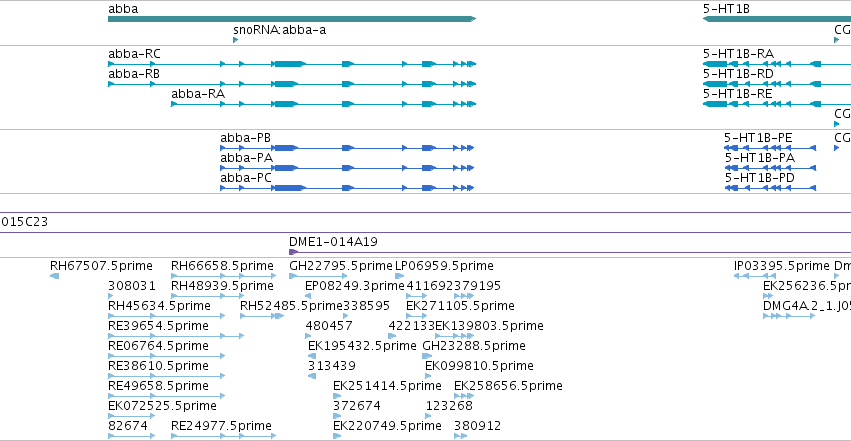Click the 5-HT1B gene span bar
This screenshot has height=441, width=851.
pyautogui.click(x=777, y=19)
